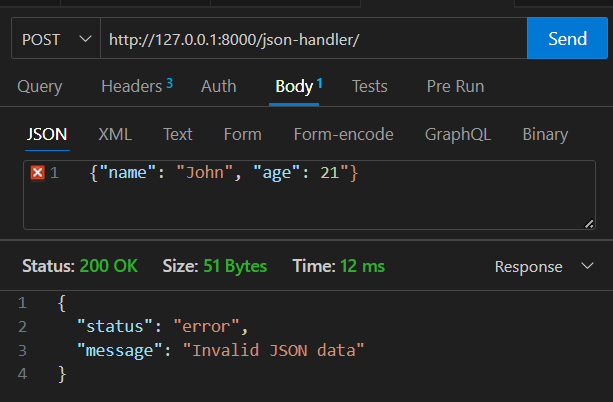The width and height of the screenshot is (613, 402).
Task: Select the GraphQL body type
Action: [x=457, y=134]
